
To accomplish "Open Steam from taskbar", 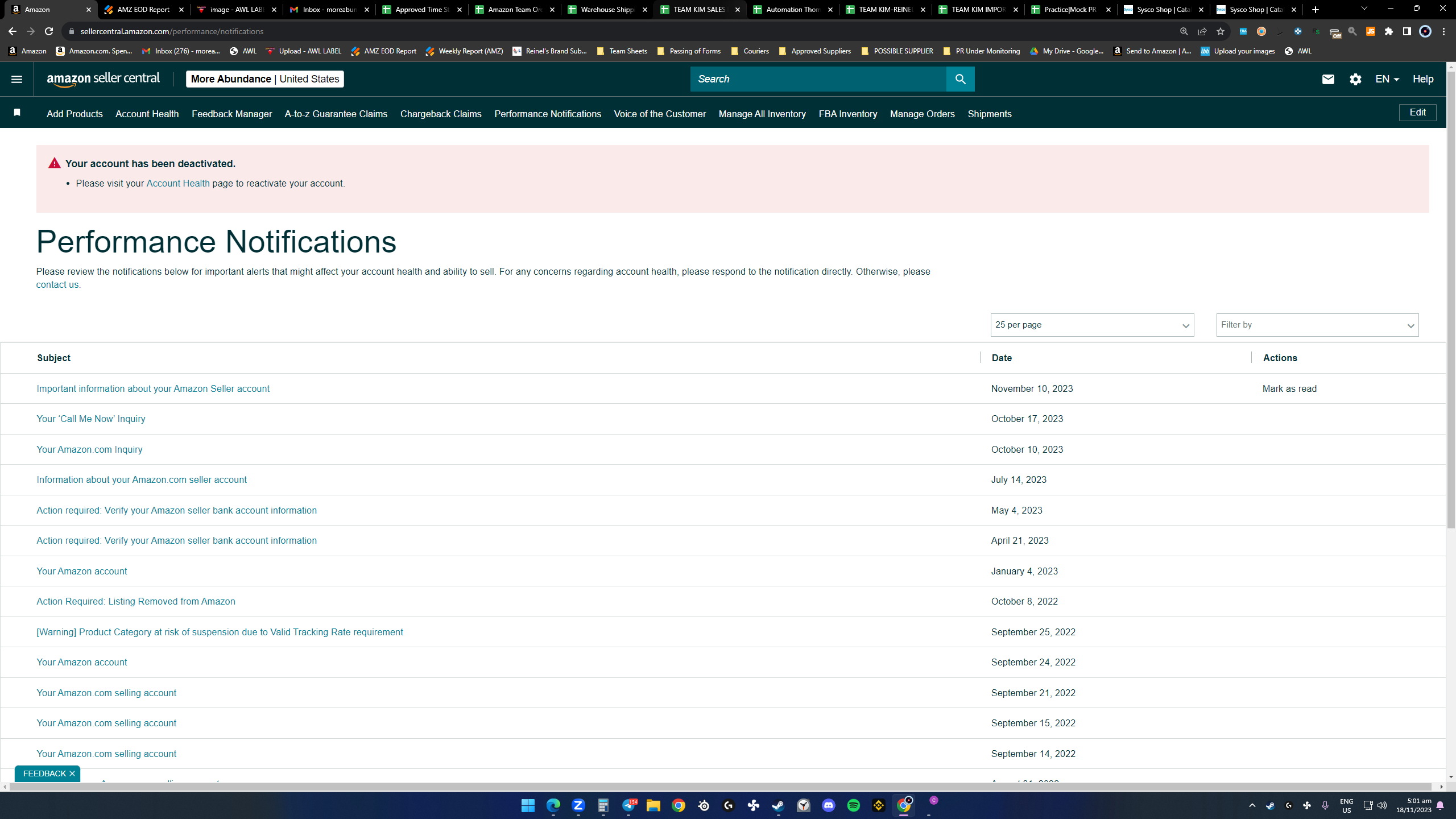I will pyautogui.click(x=778, y=805).
